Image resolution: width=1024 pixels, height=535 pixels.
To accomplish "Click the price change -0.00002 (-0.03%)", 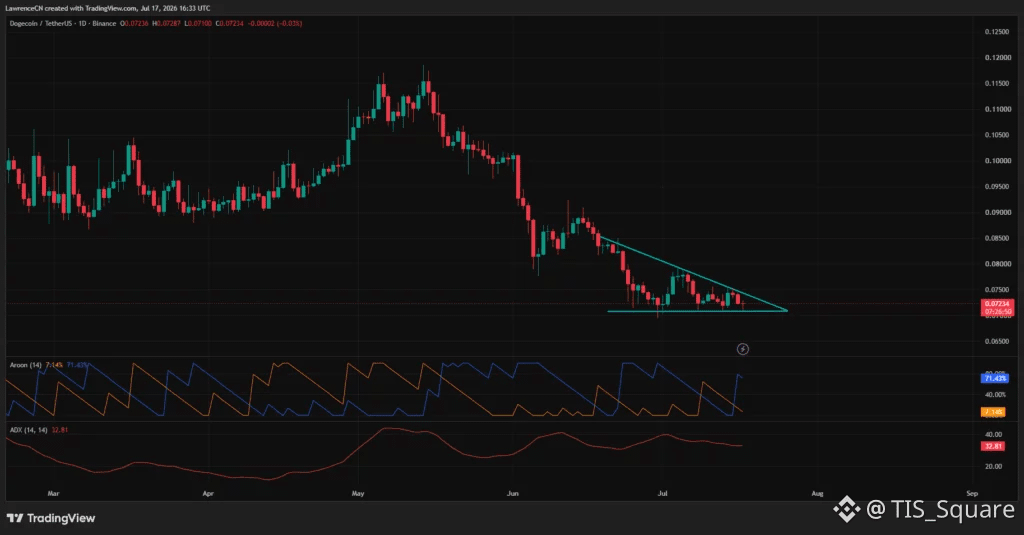I will pyautogui.click(x=275, y=24).
